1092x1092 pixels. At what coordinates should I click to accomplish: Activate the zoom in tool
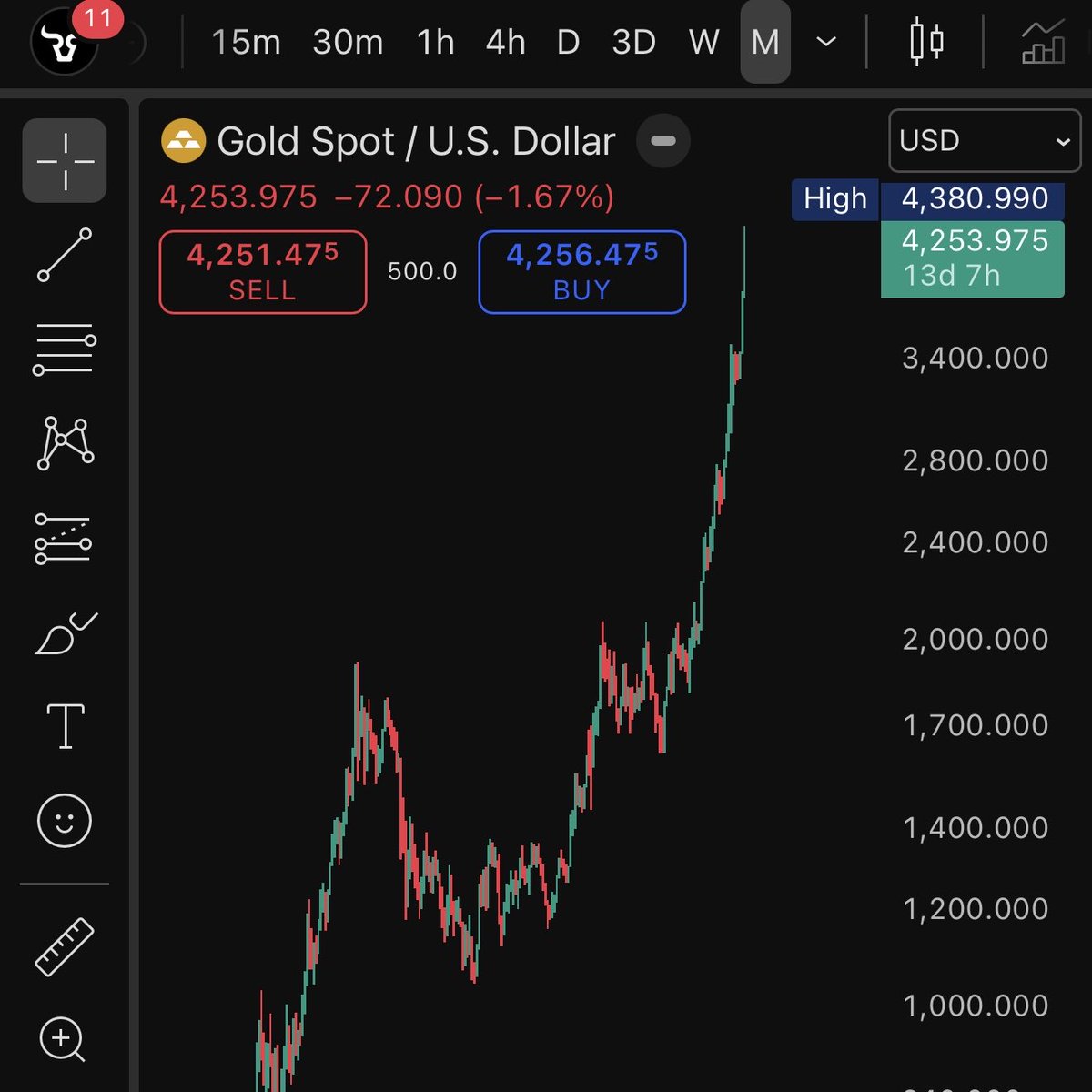[63, 1039]
